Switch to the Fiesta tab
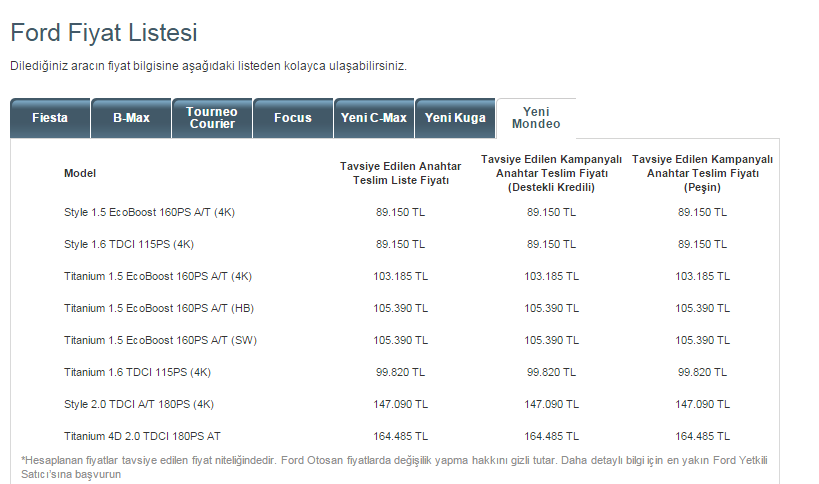Viewport: 819px width, 484px height. pos(50,118)
